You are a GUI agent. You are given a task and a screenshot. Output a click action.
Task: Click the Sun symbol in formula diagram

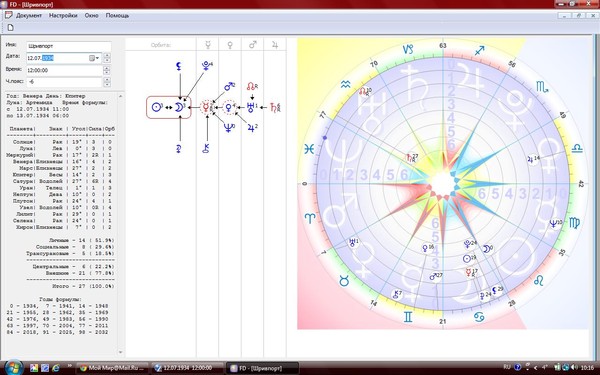coord(156,107)
